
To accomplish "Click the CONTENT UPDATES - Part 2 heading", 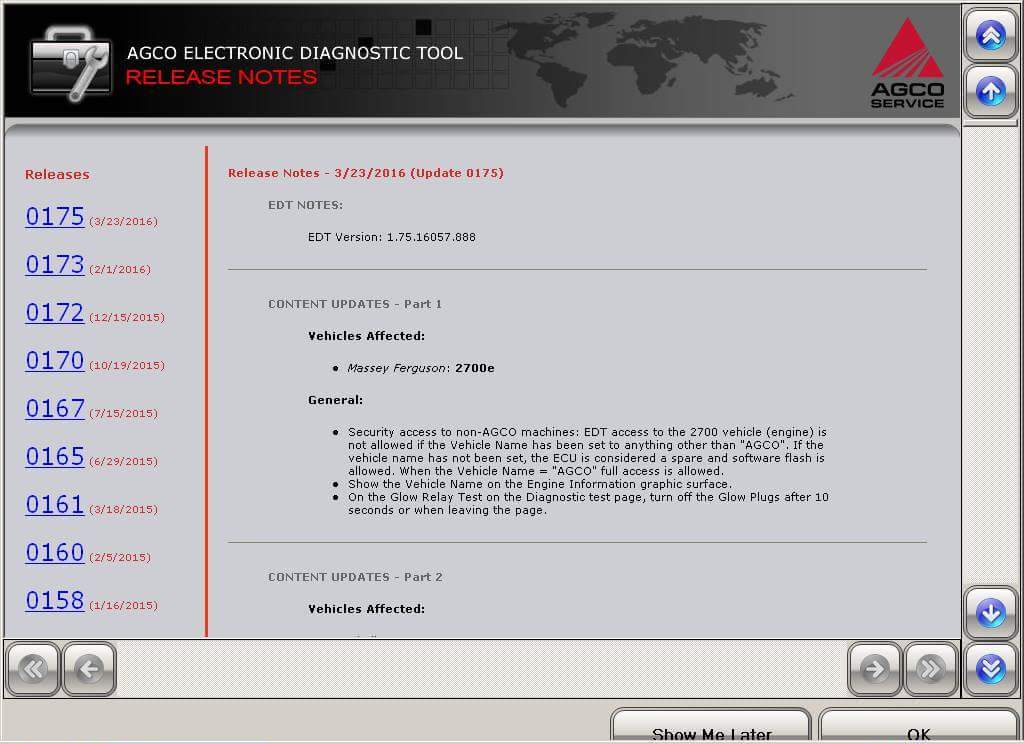I will pos(355,577).
